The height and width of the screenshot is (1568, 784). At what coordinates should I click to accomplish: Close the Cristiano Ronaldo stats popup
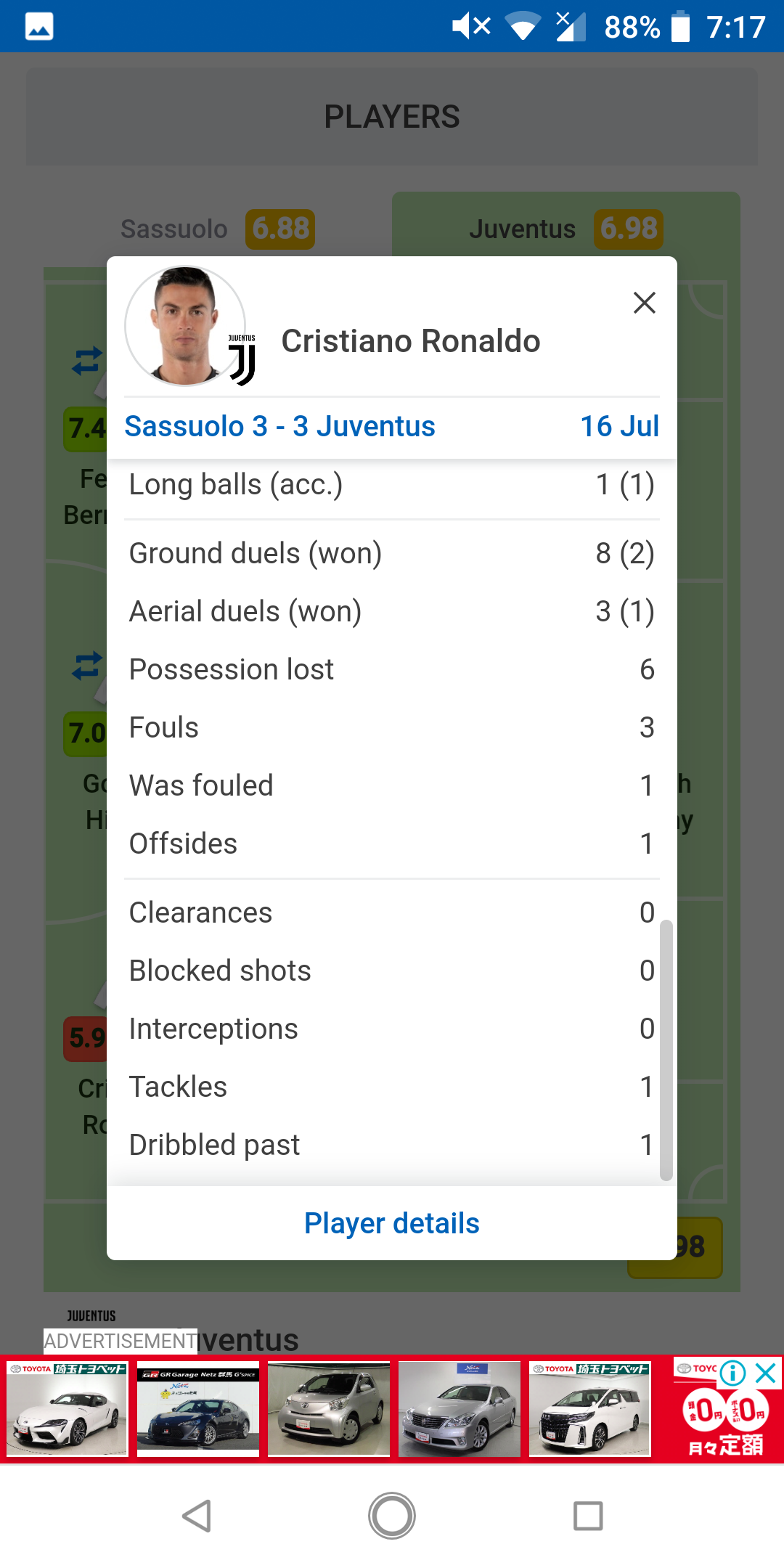[644, 303]
